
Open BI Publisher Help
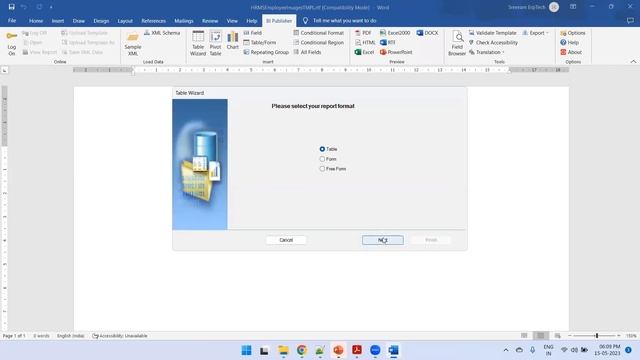[569, 42]
